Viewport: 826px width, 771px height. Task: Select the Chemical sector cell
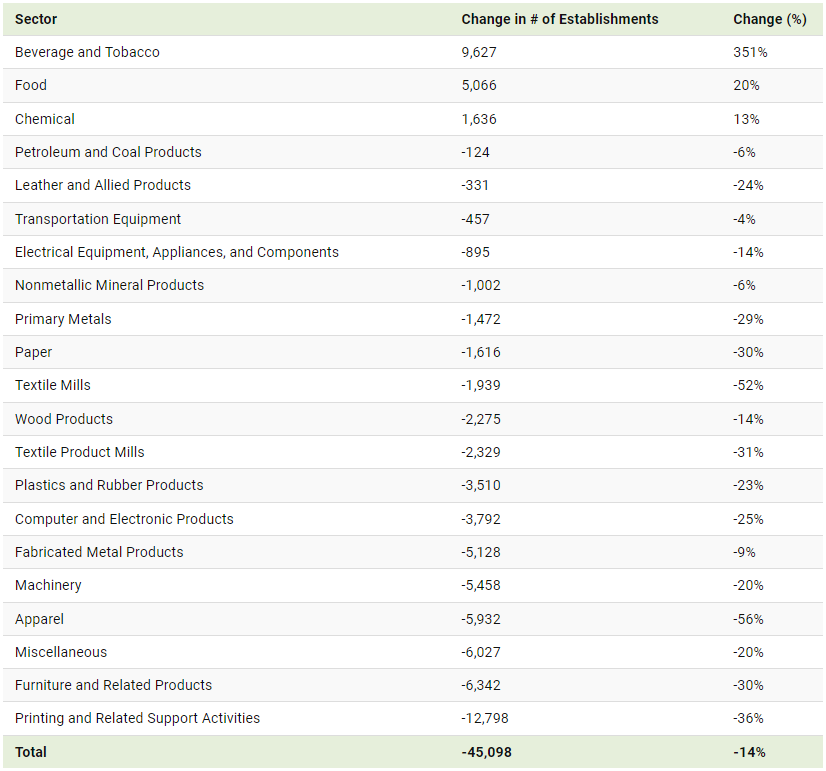coord(45,119)
